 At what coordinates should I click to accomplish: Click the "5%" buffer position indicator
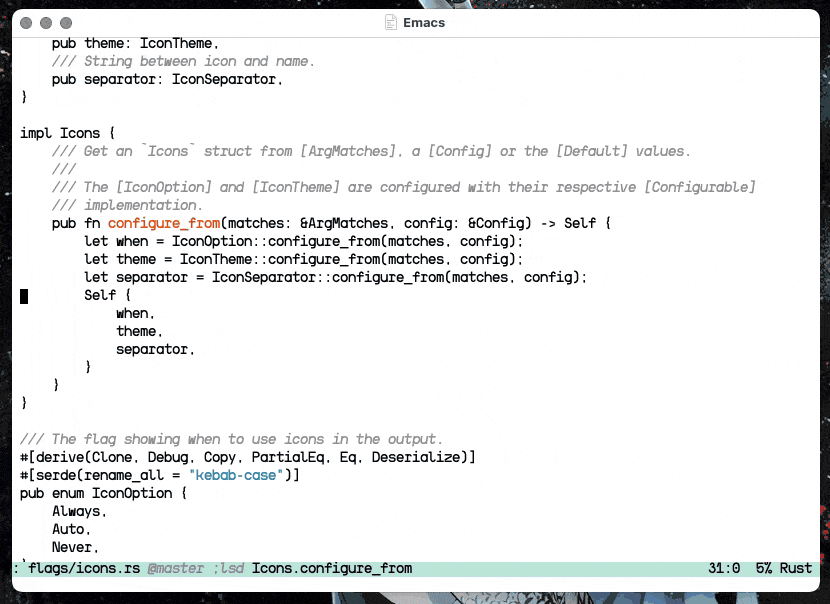coord(764,568)
